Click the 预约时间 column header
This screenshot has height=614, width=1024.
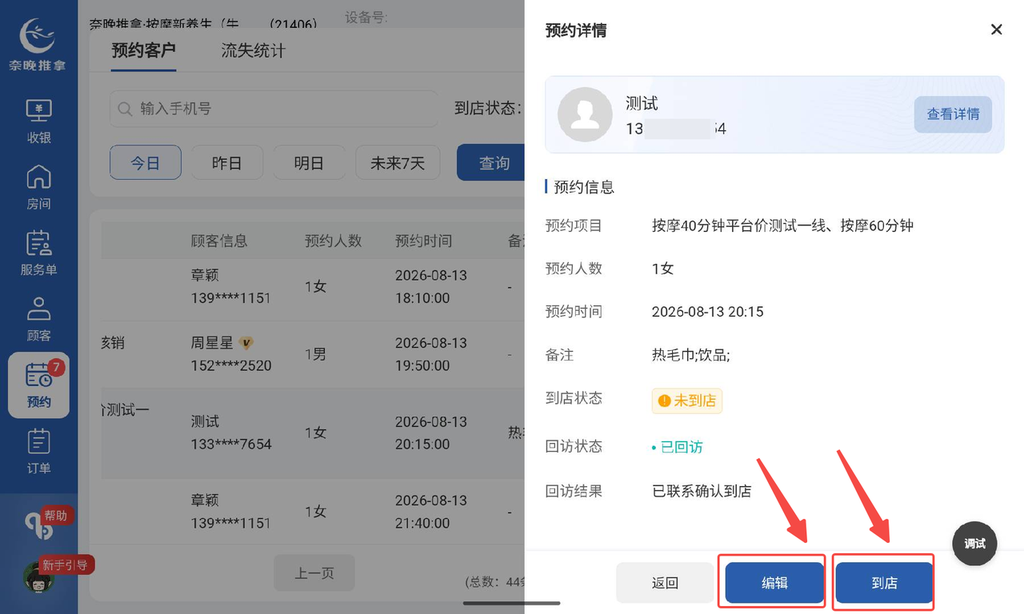click(x=423, y=240)
